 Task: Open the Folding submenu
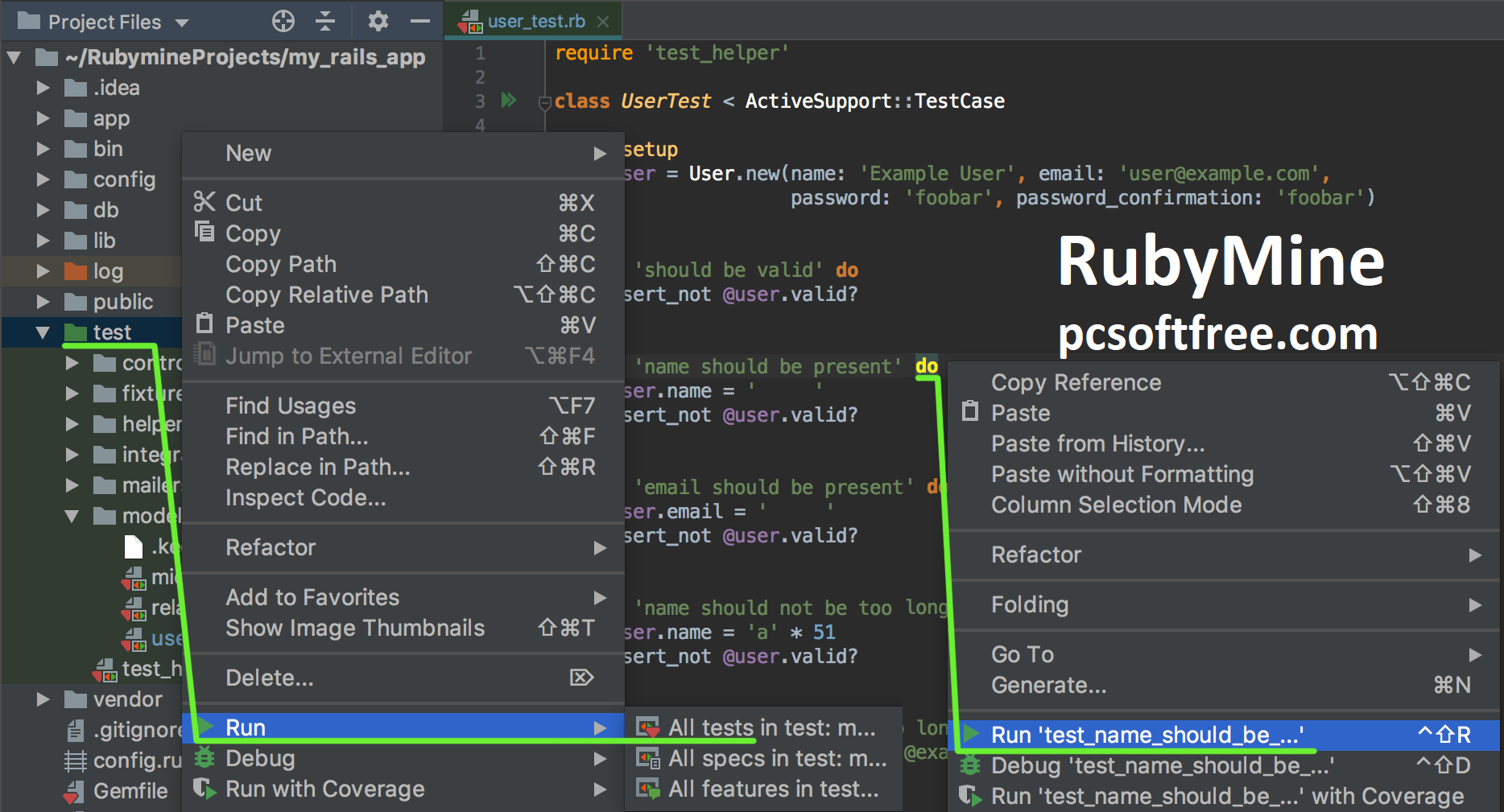coord(1224,604)
